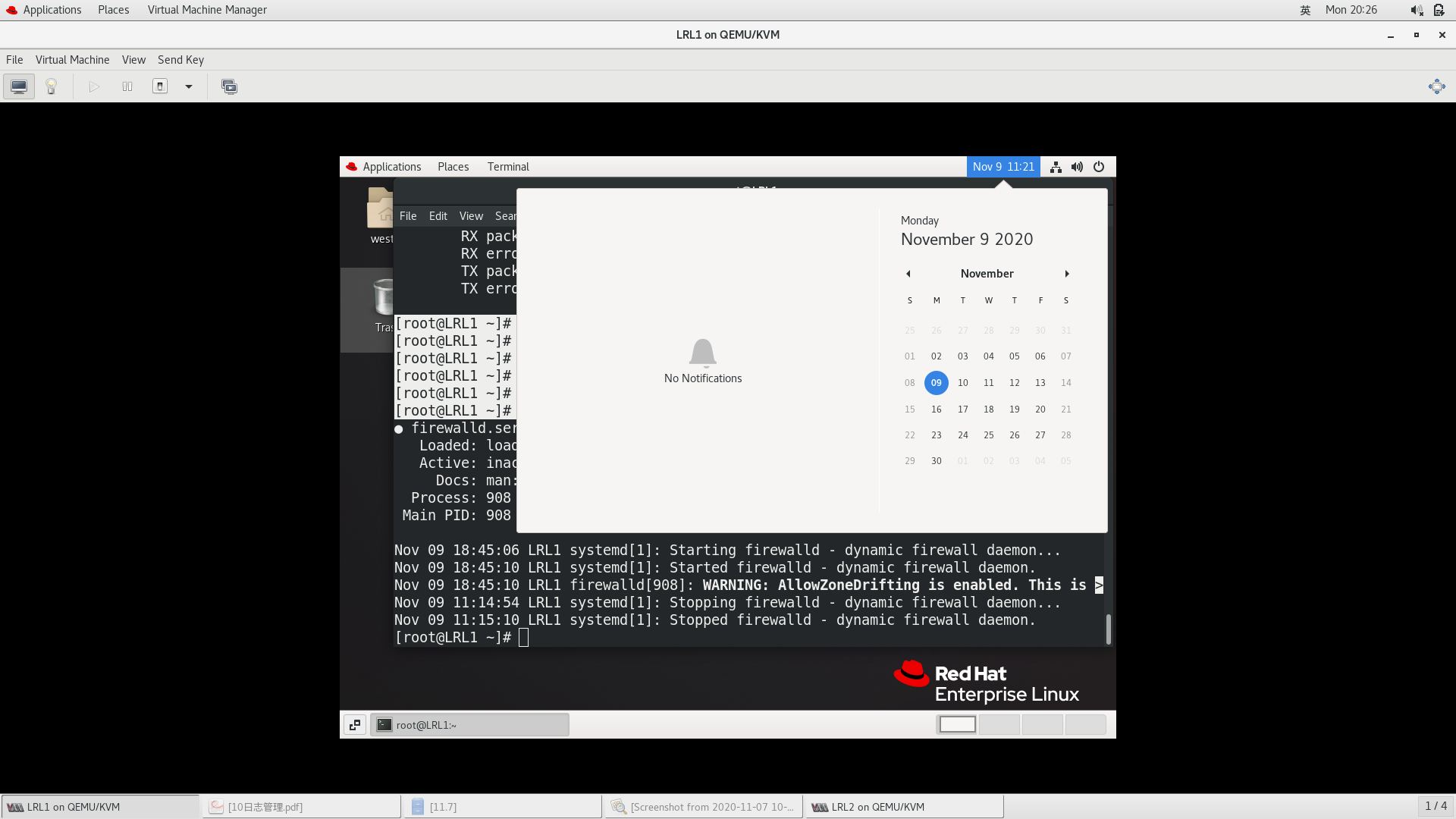Toggle fullscreen for the VM viewer

[x=1436, y=86]
